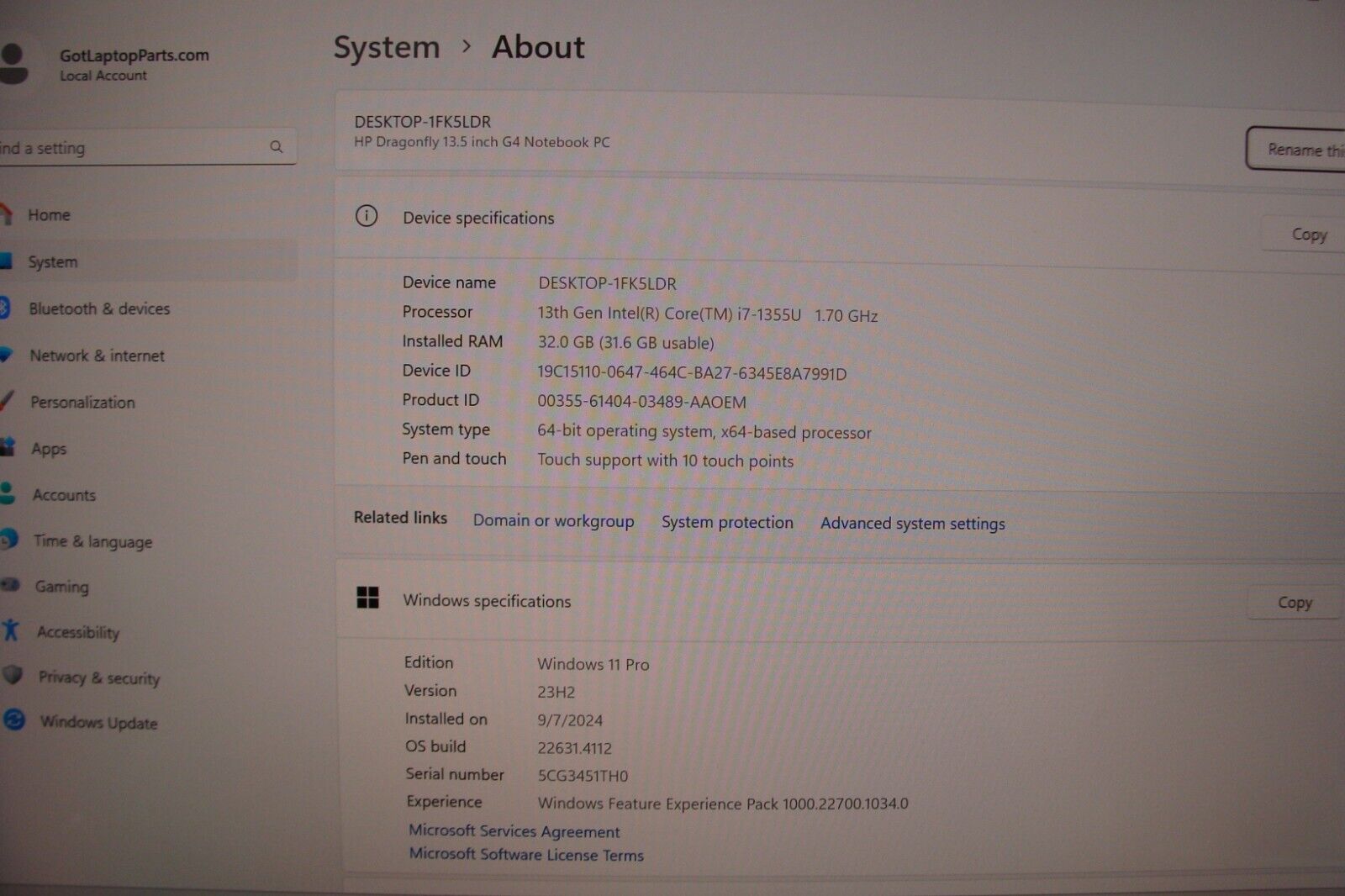
Task: Click the OS build value 22631.4112
Action: [574, 748]
